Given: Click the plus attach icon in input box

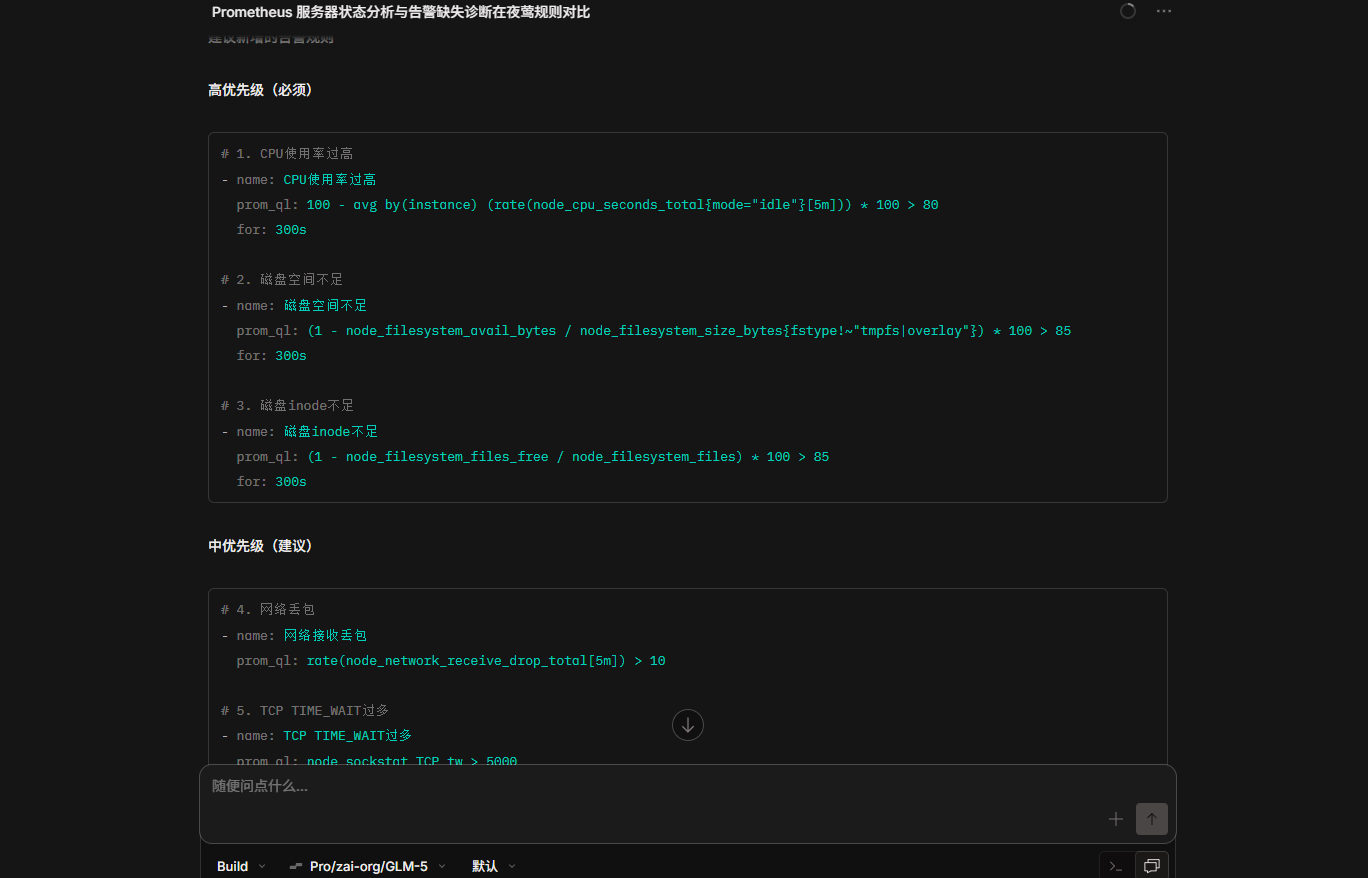Looking at the screenshot, I should tap(1116, 819).
